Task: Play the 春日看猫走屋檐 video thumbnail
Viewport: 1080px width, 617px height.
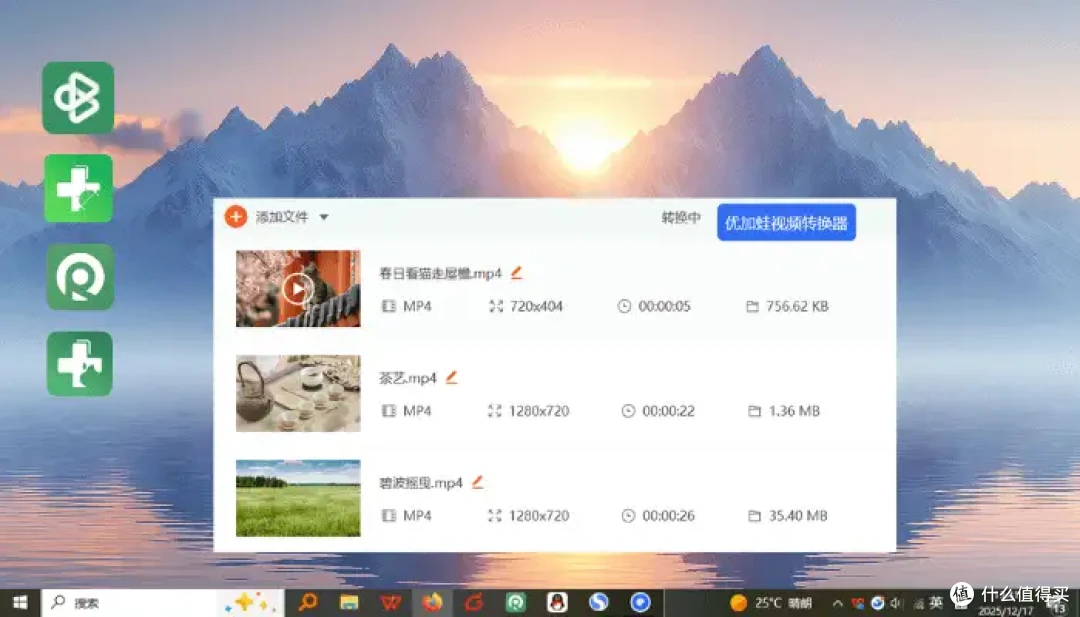Action: pos(298,289)
